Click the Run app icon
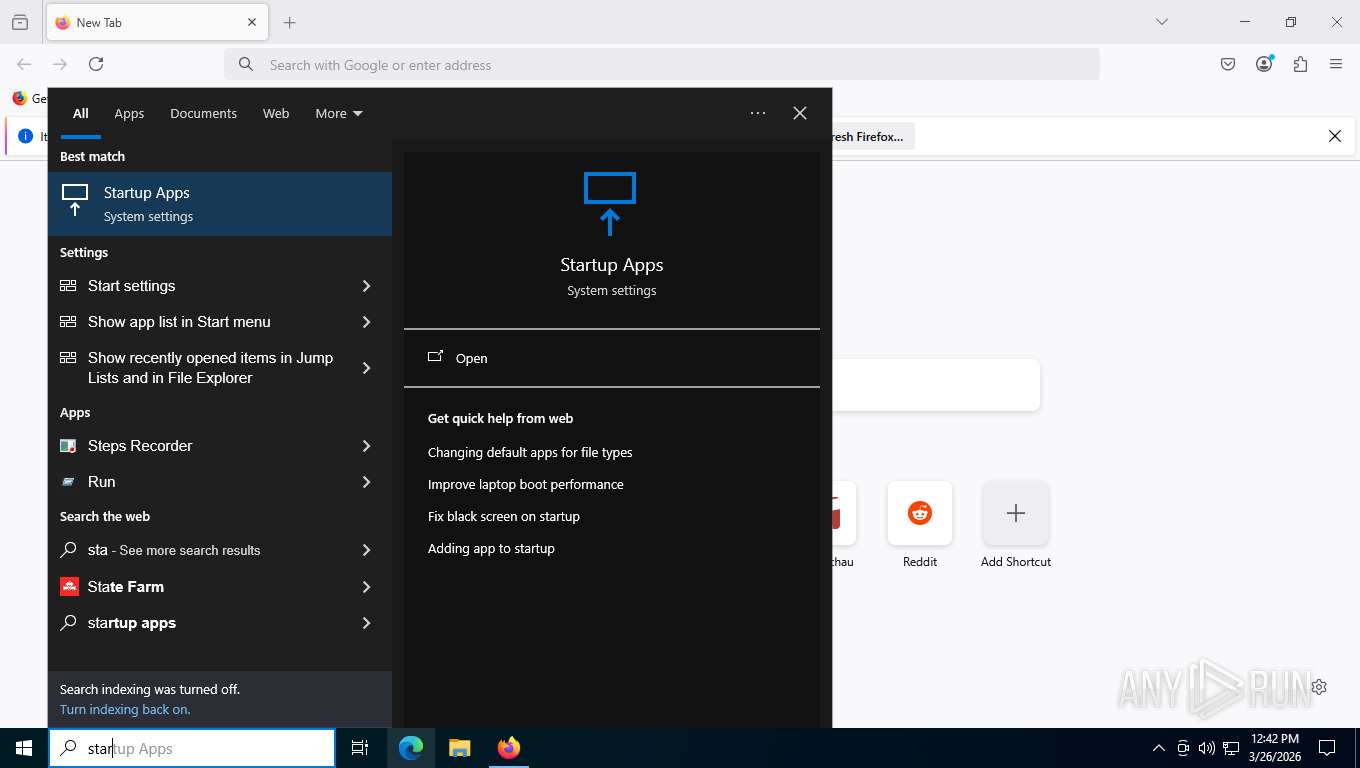The image size is (1360, 768). (x=68, y=482)
